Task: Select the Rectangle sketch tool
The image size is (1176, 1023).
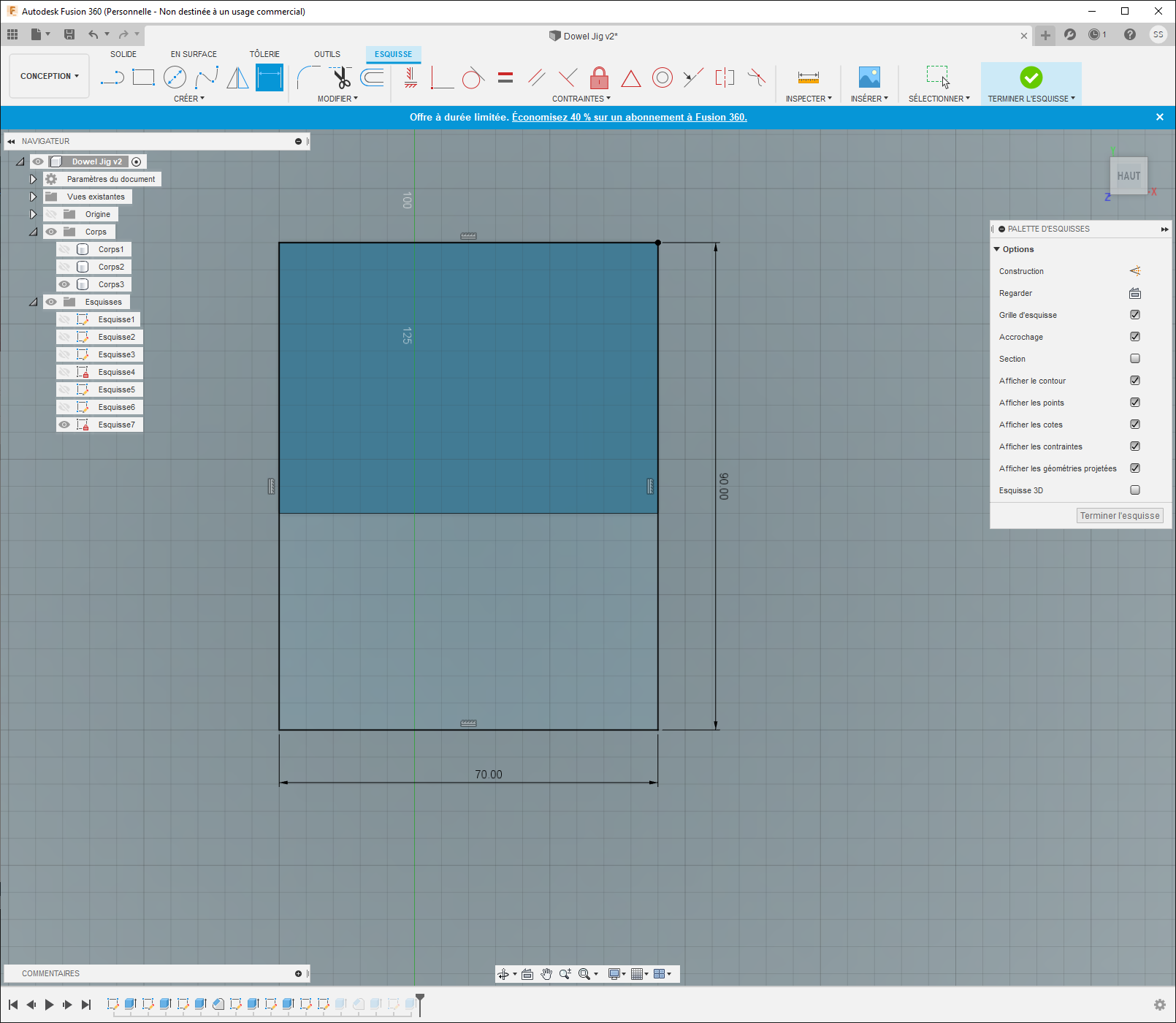Action: [x=143, y=77]
